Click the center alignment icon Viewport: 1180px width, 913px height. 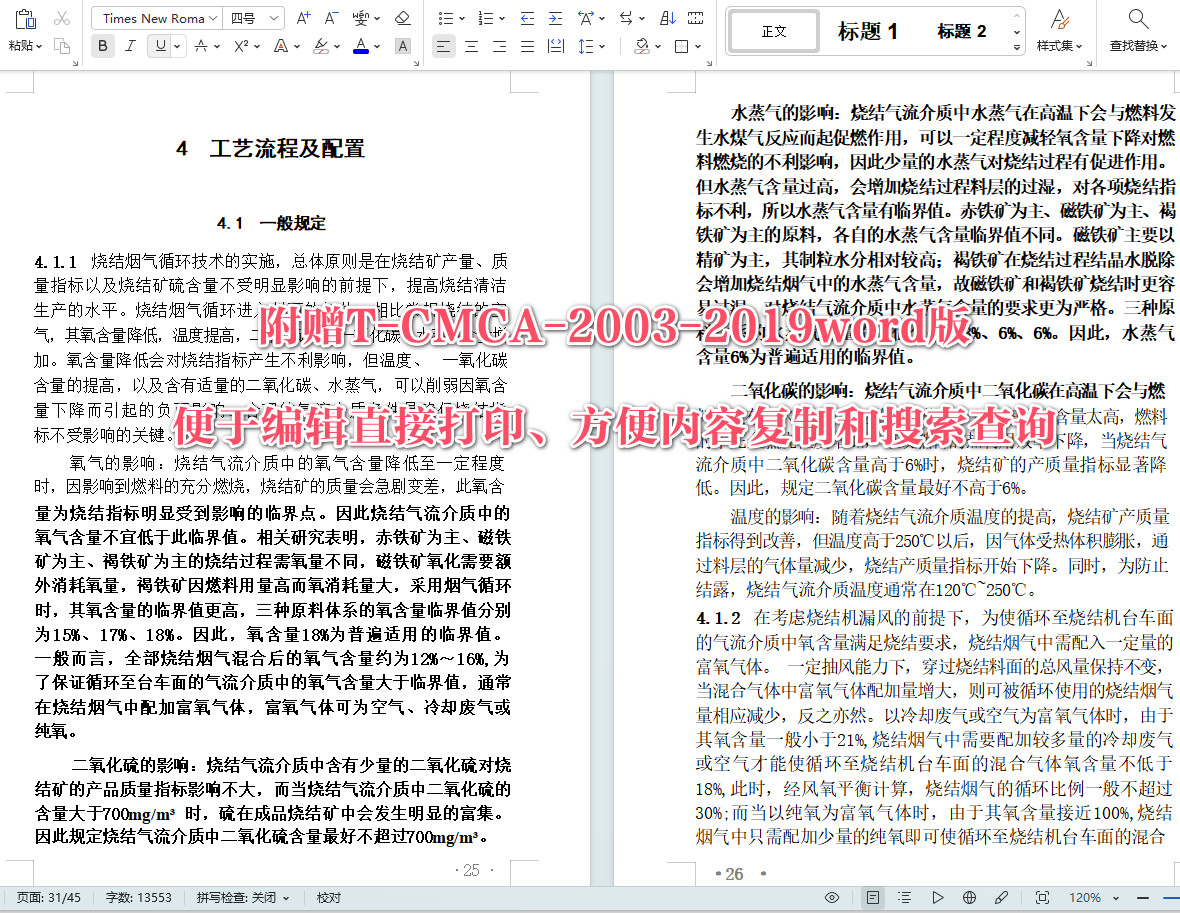point(470,46)
